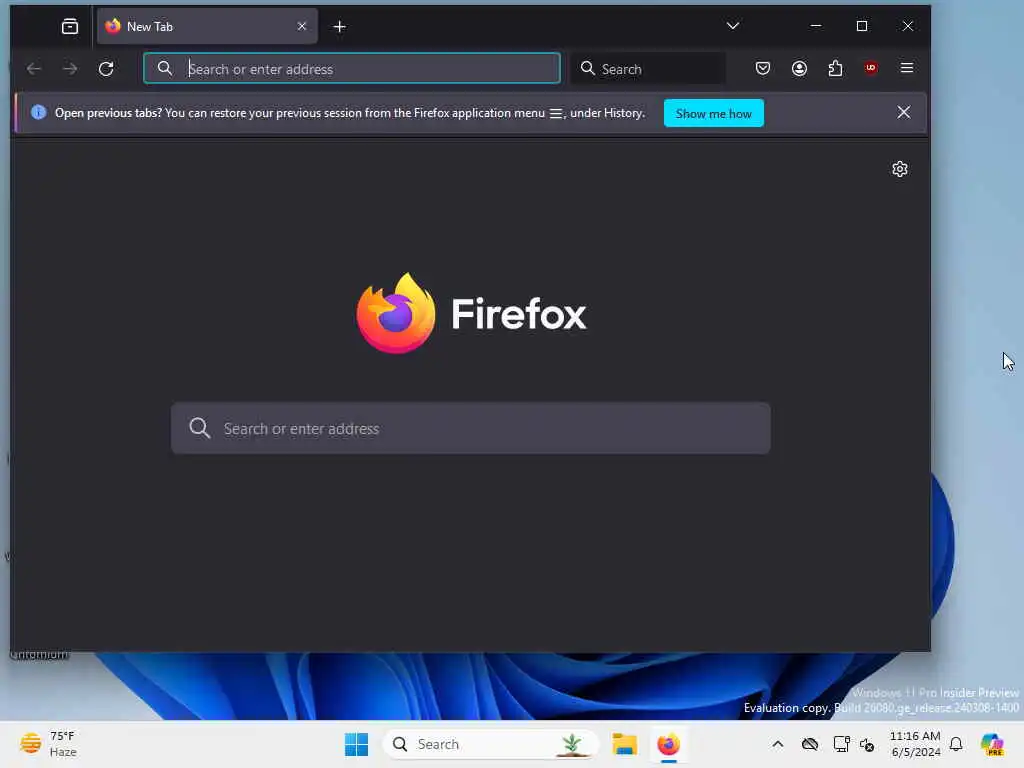Click the taskbar Search box
The width and height of the screenshot is (1024, 768).
pyautogui.click(x=490, y=744)
